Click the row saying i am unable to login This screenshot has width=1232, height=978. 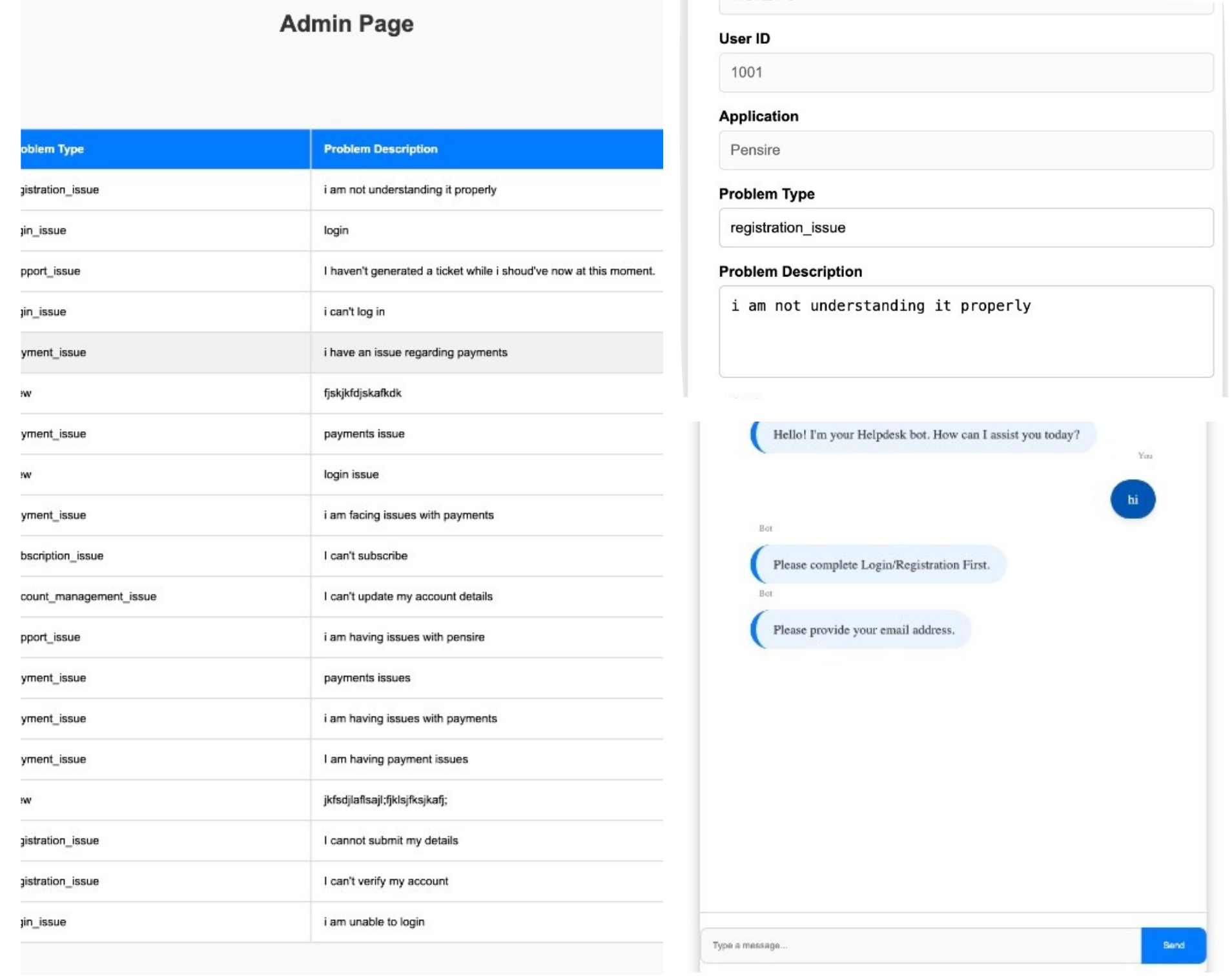pyautogui.click(x=333, y=922)
